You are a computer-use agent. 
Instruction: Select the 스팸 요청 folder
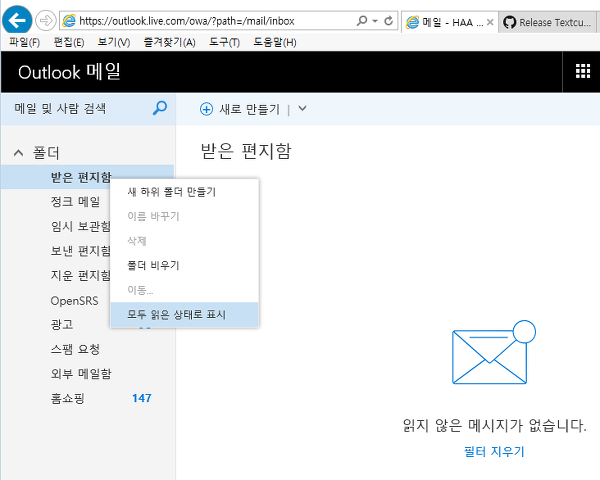[75, 349]
